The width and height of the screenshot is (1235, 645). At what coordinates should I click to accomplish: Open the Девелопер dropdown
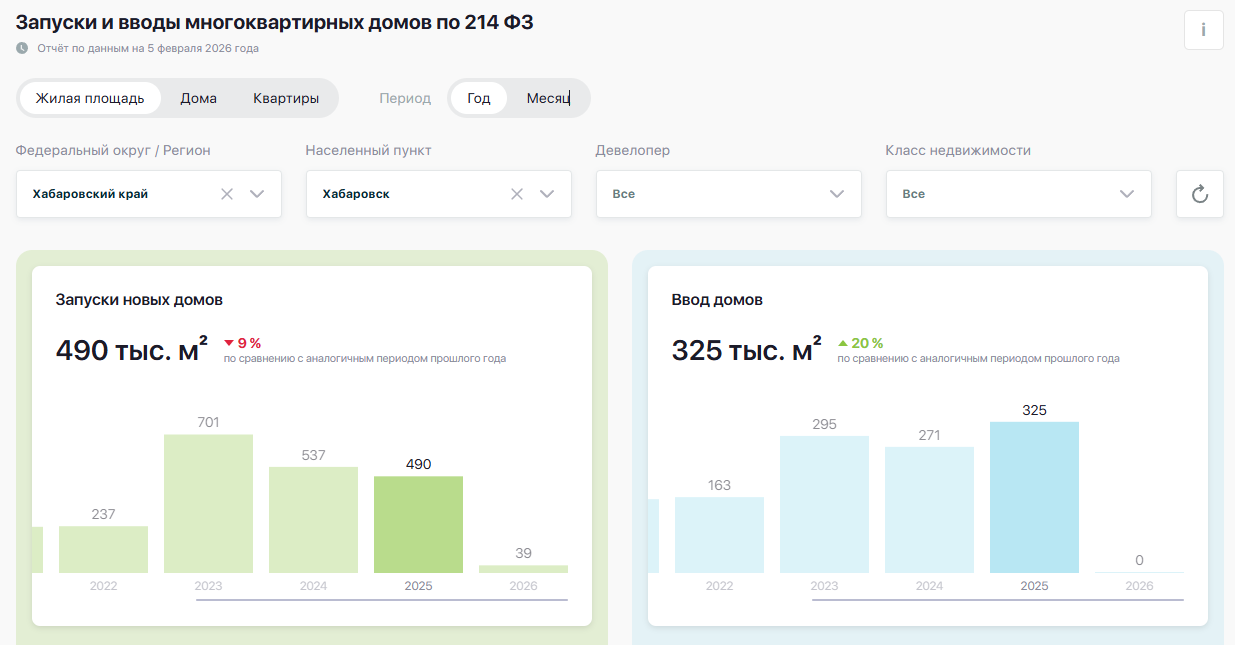(836, 193)
